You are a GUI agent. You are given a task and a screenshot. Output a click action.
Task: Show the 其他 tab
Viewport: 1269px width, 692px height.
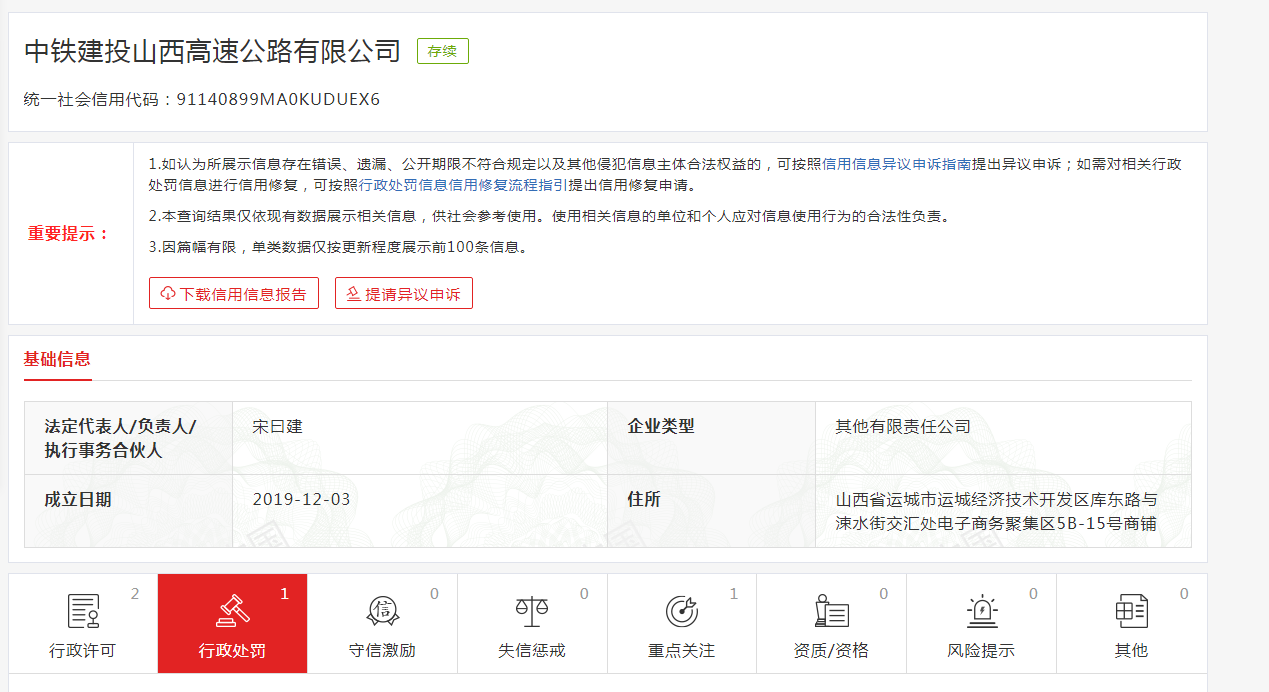(1132, 623)
